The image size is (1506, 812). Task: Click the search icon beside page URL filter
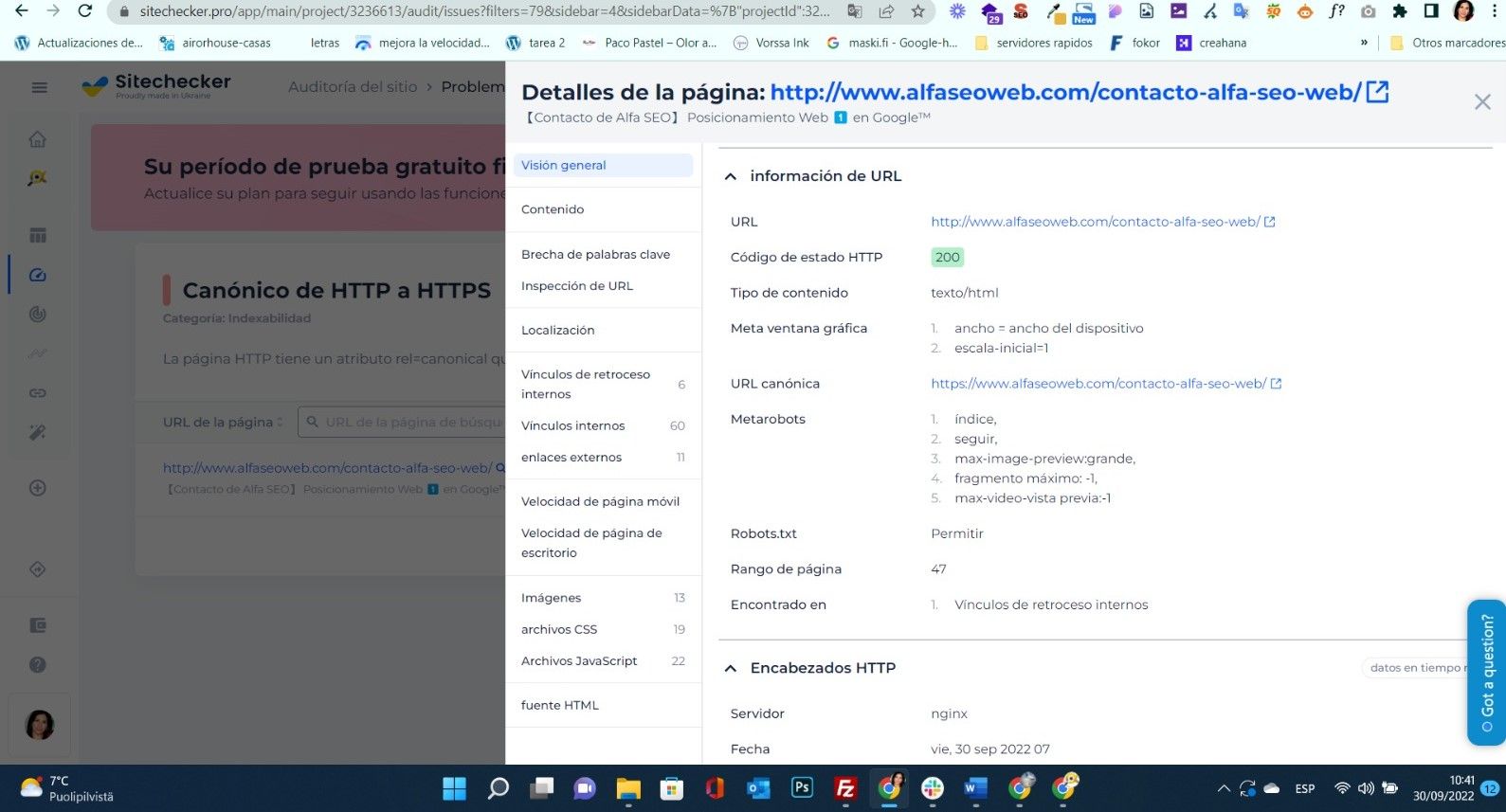[312, 422]
